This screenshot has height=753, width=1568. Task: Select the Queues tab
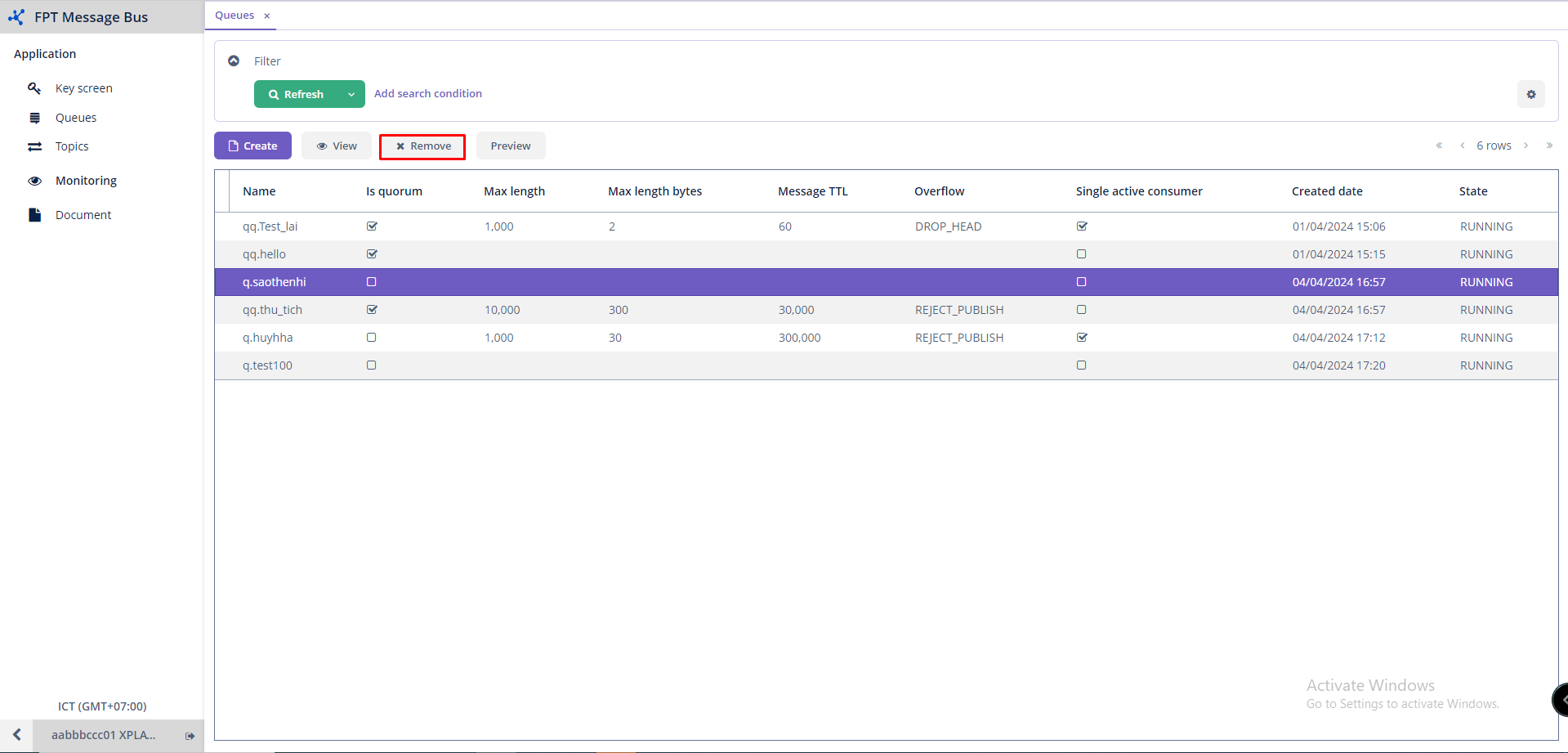coord(235,16)
